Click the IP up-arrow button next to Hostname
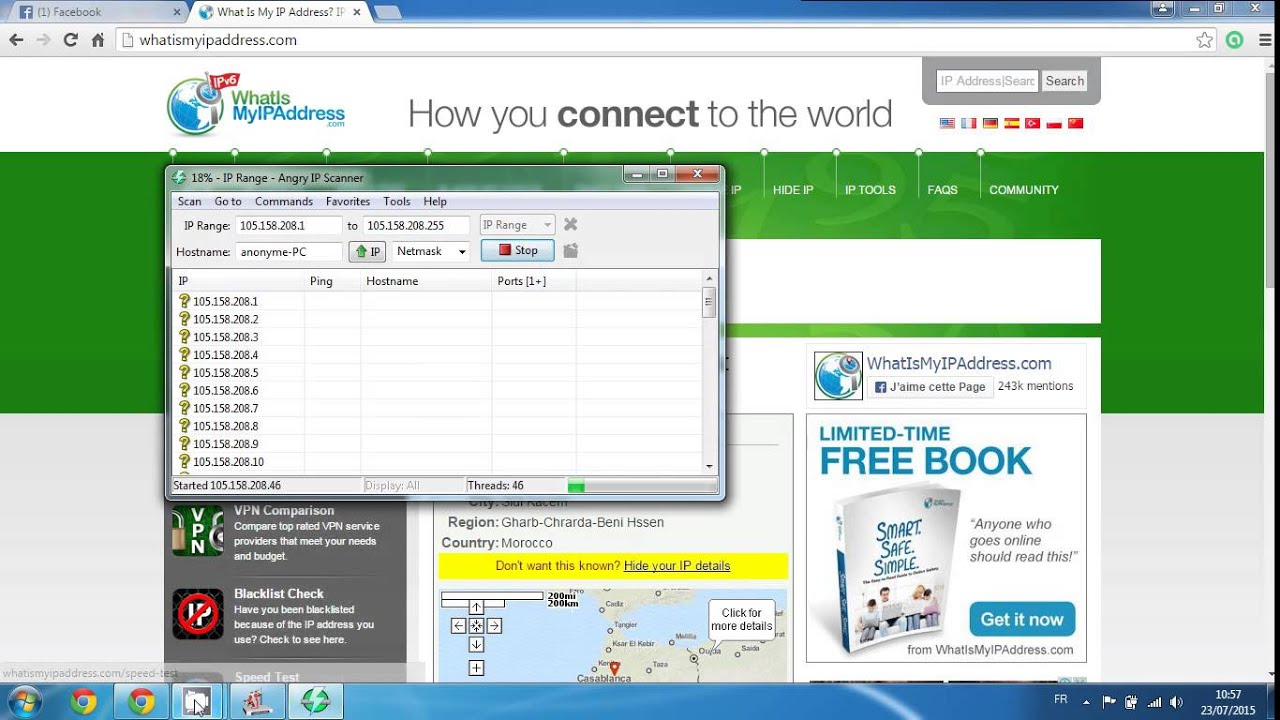The width and height of the screenshot is (1280, 720). point(367,251)
